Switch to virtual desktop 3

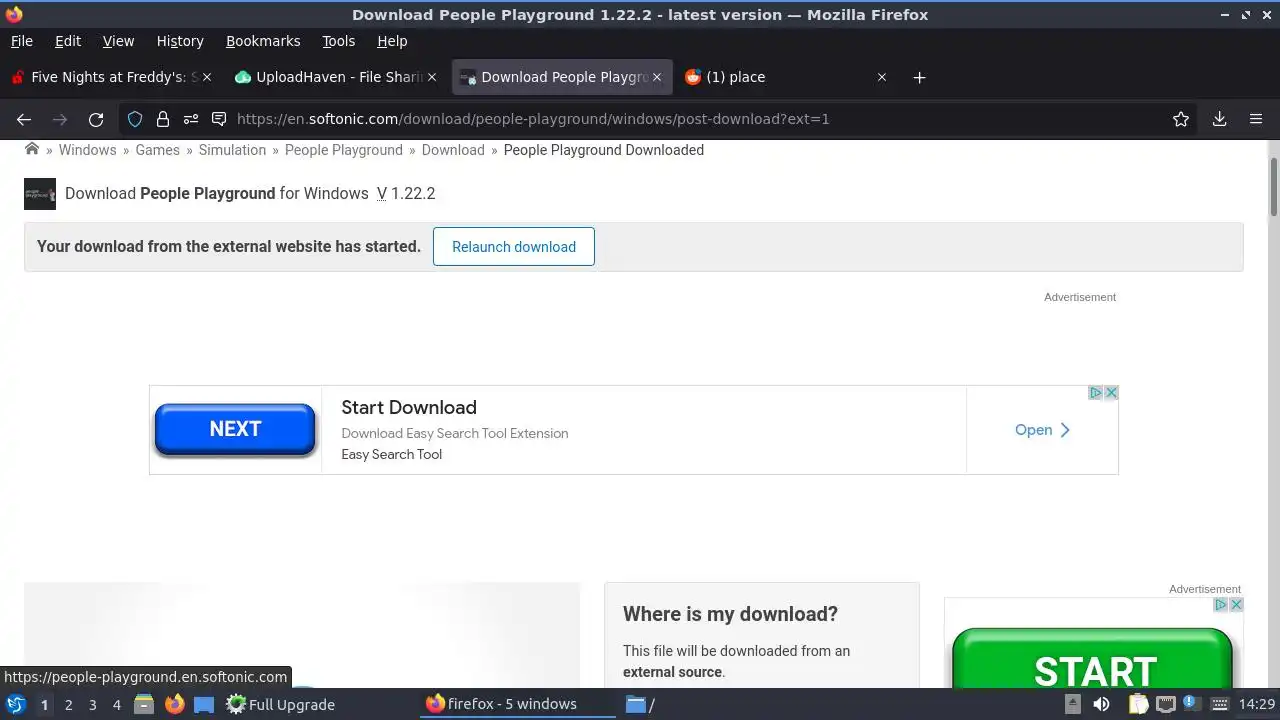point(93,704)
